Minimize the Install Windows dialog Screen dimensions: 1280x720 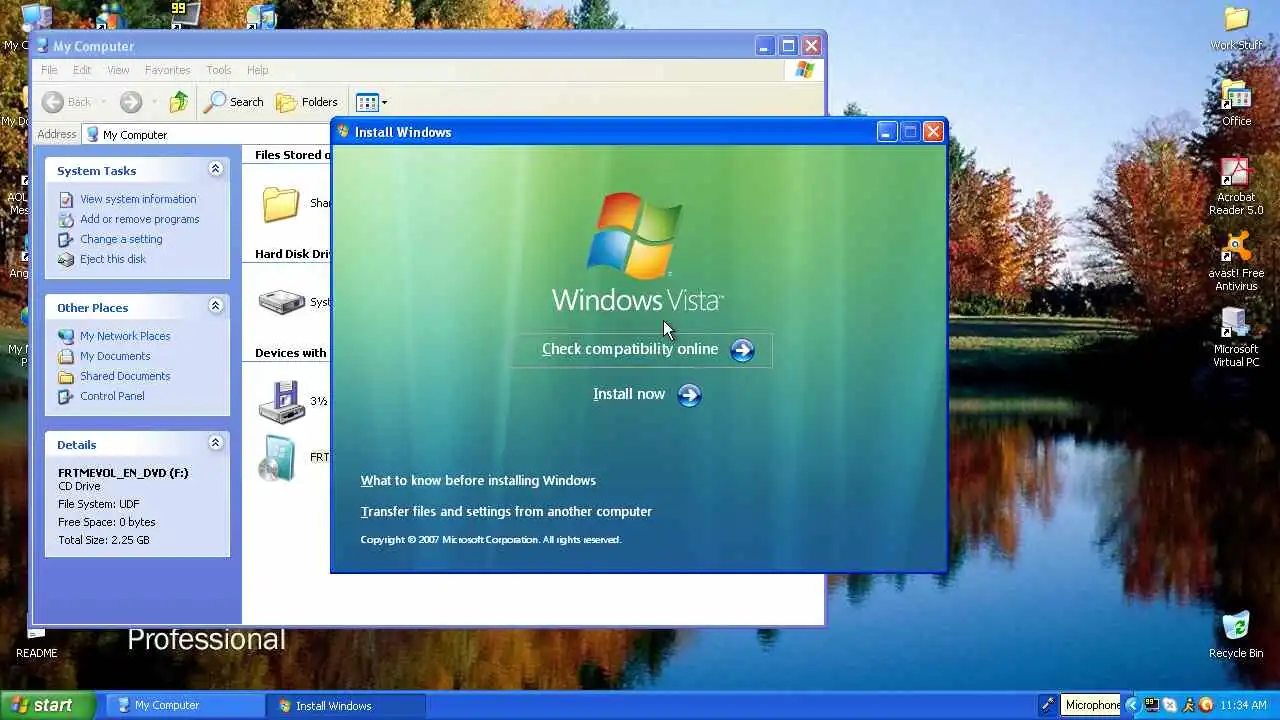click(887, 132)
